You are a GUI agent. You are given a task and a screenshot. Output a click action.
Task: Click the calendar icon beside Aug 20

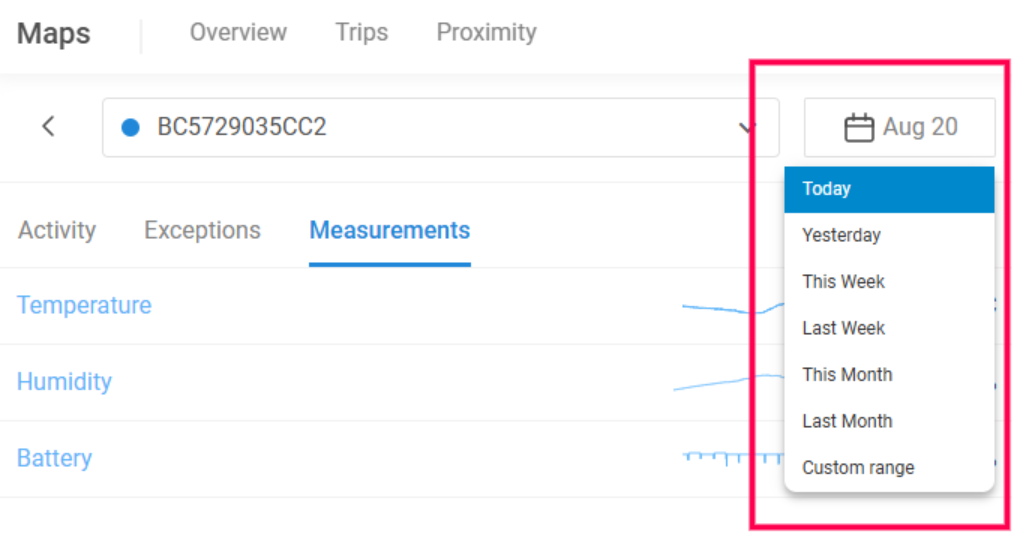[x=859, y=127]
